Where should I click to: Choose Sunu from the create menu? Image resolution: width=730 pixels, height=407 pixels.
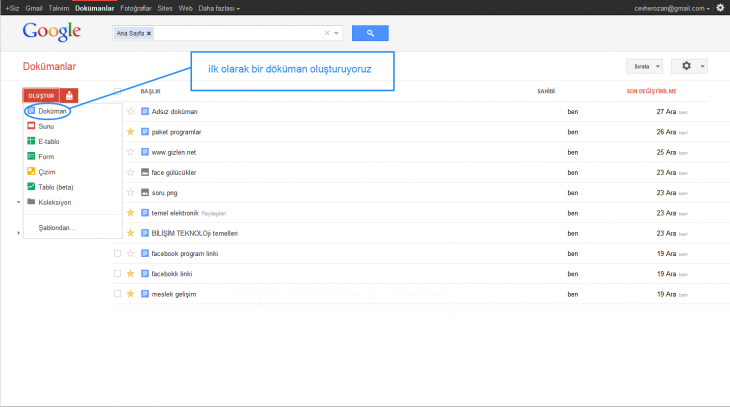[x=46, y=126]
